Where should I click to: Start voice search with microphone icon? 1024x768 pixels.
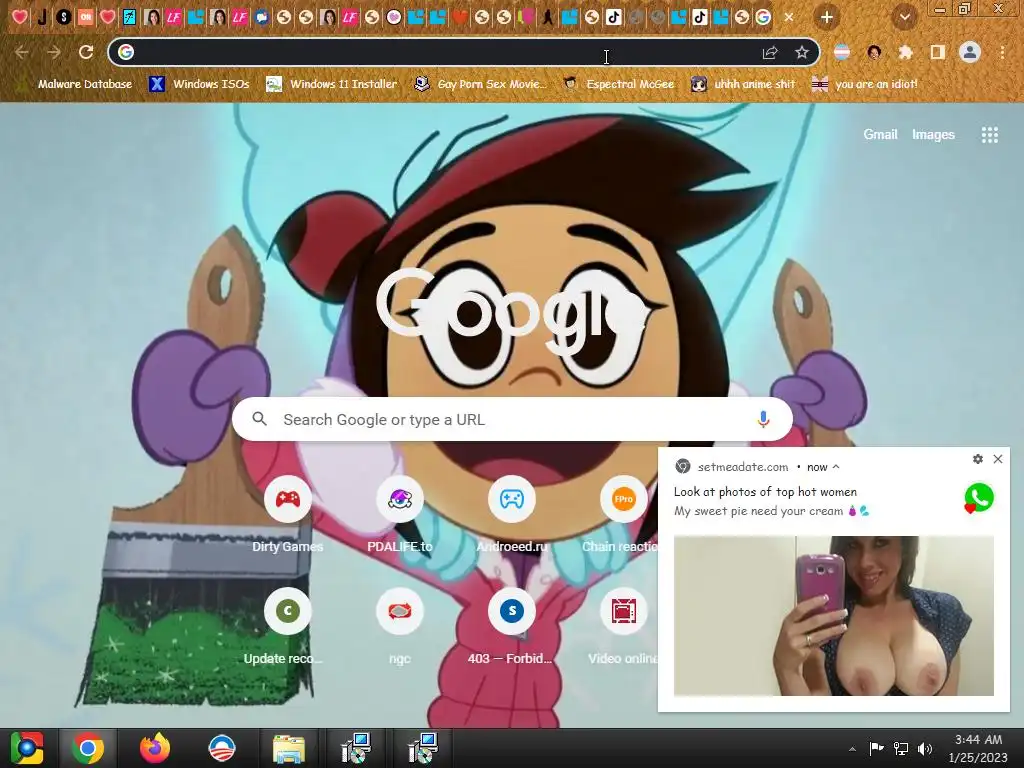coord(763,419)
